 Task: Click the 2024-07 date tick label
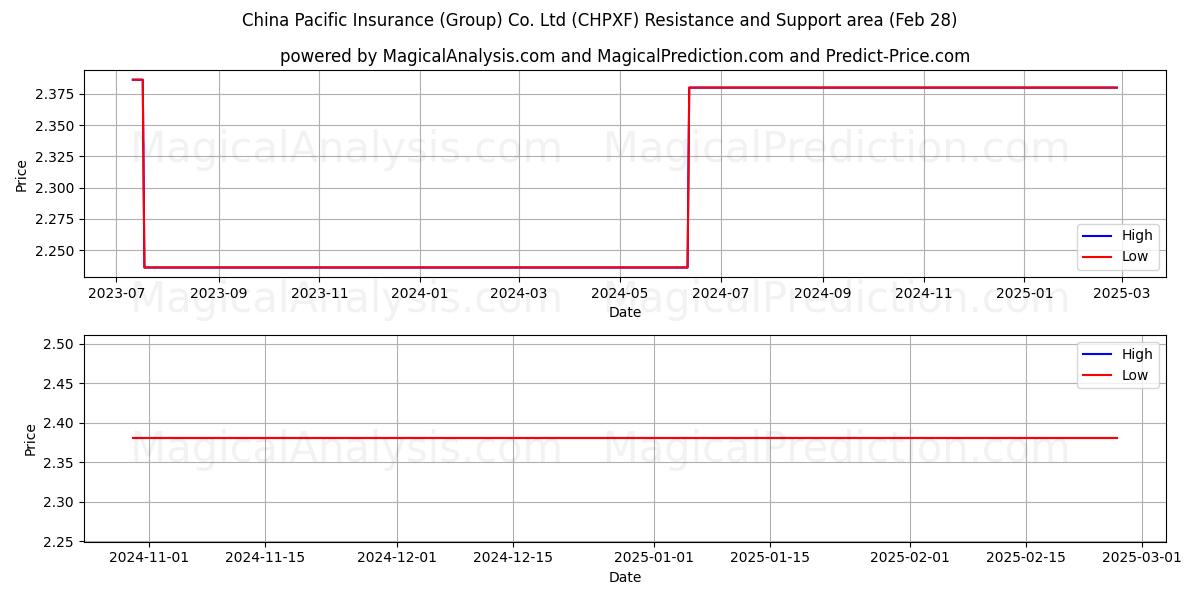[720, 294]
